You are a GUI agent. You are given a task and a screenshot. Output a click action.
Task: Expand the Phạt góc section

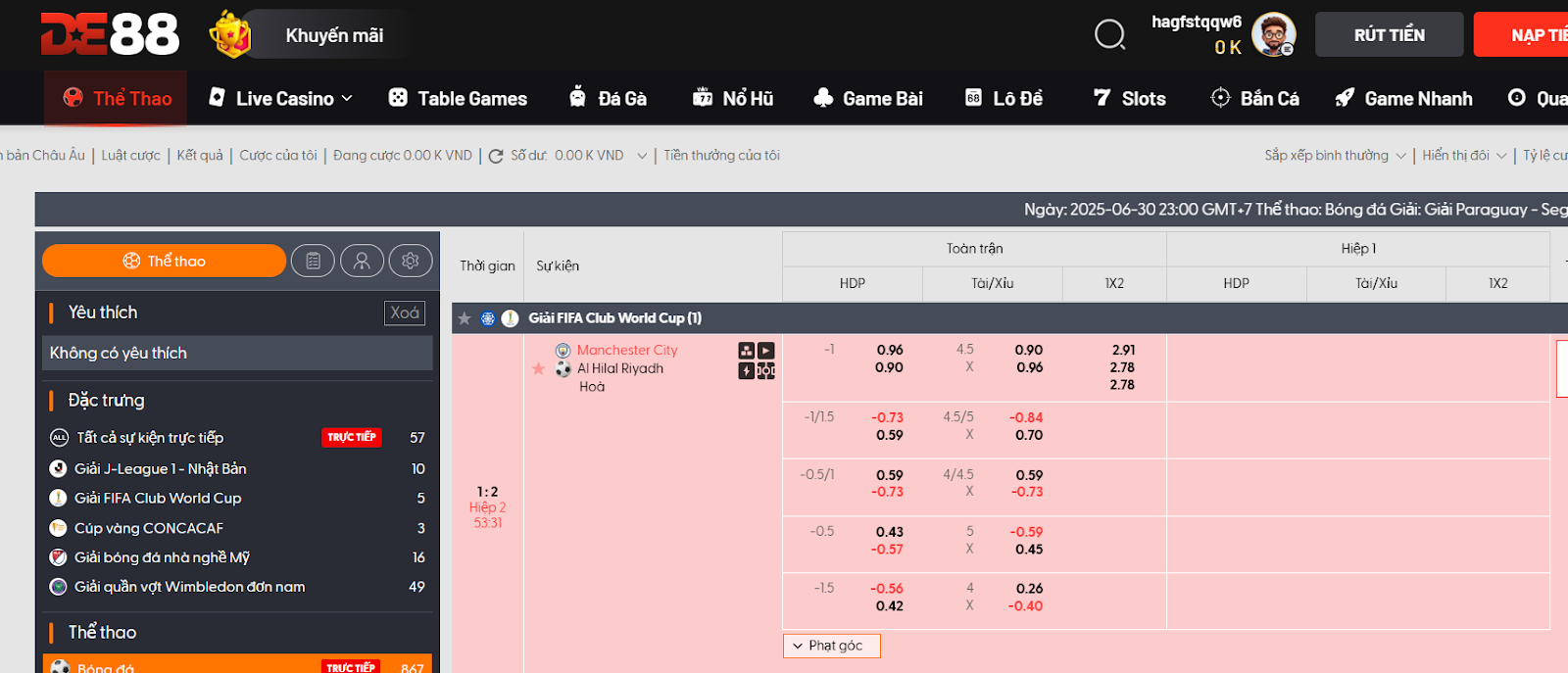(x=831, y=646)
